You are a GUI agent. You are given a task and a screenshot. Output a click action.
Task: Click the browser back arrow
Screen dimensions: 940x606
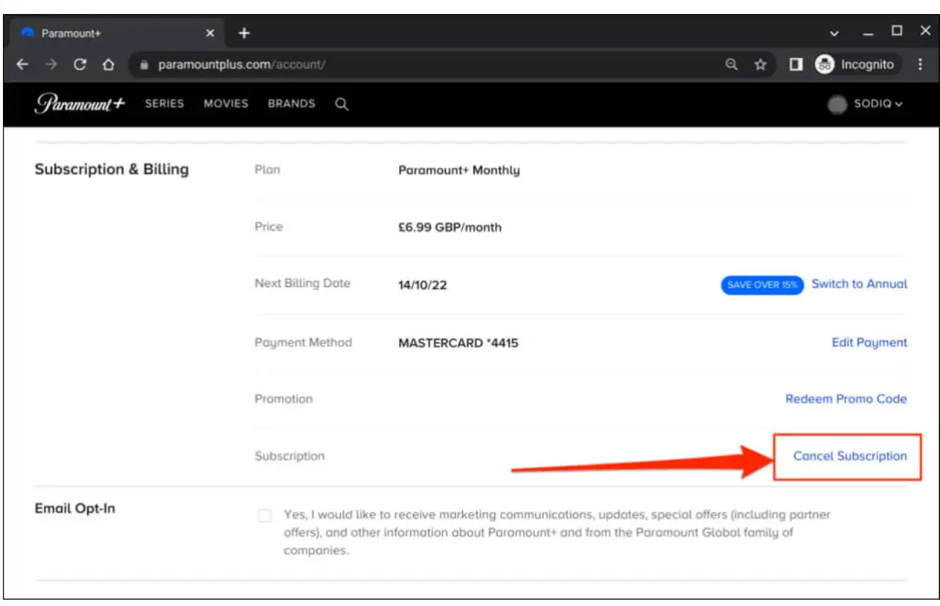point(23,64)
